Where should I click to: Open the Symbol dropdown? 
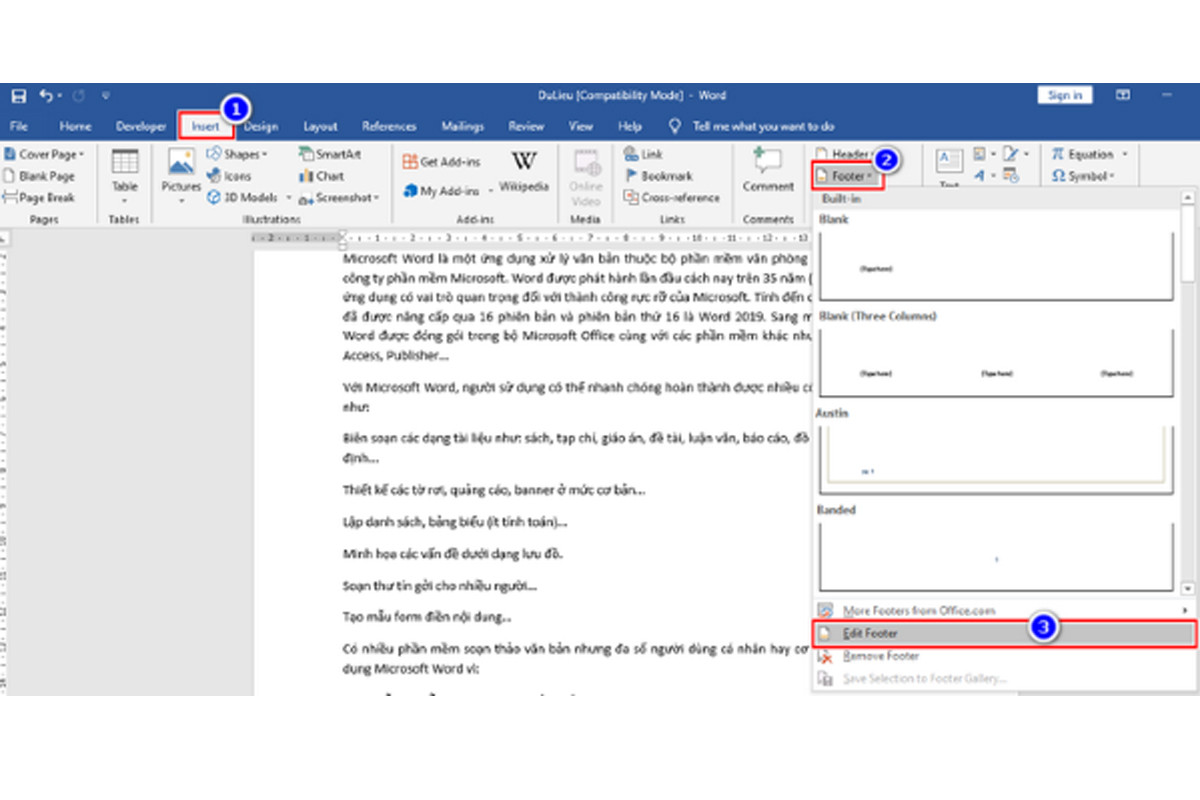(1085, 176)
